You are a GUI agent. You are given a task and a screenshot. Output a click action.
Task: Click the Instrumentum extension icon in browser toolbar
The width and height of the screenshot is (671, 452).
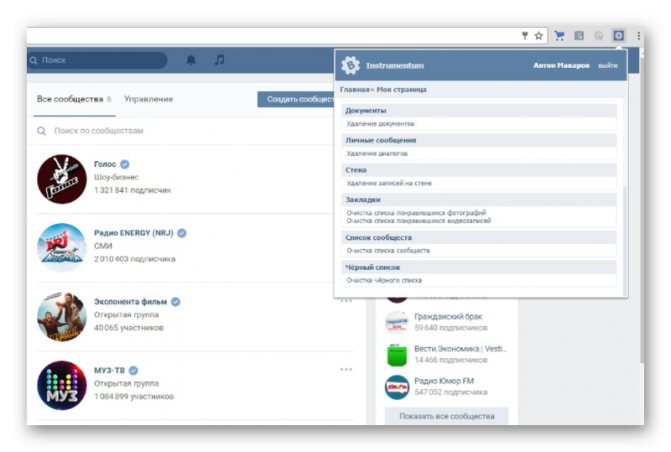coord(618,36)
